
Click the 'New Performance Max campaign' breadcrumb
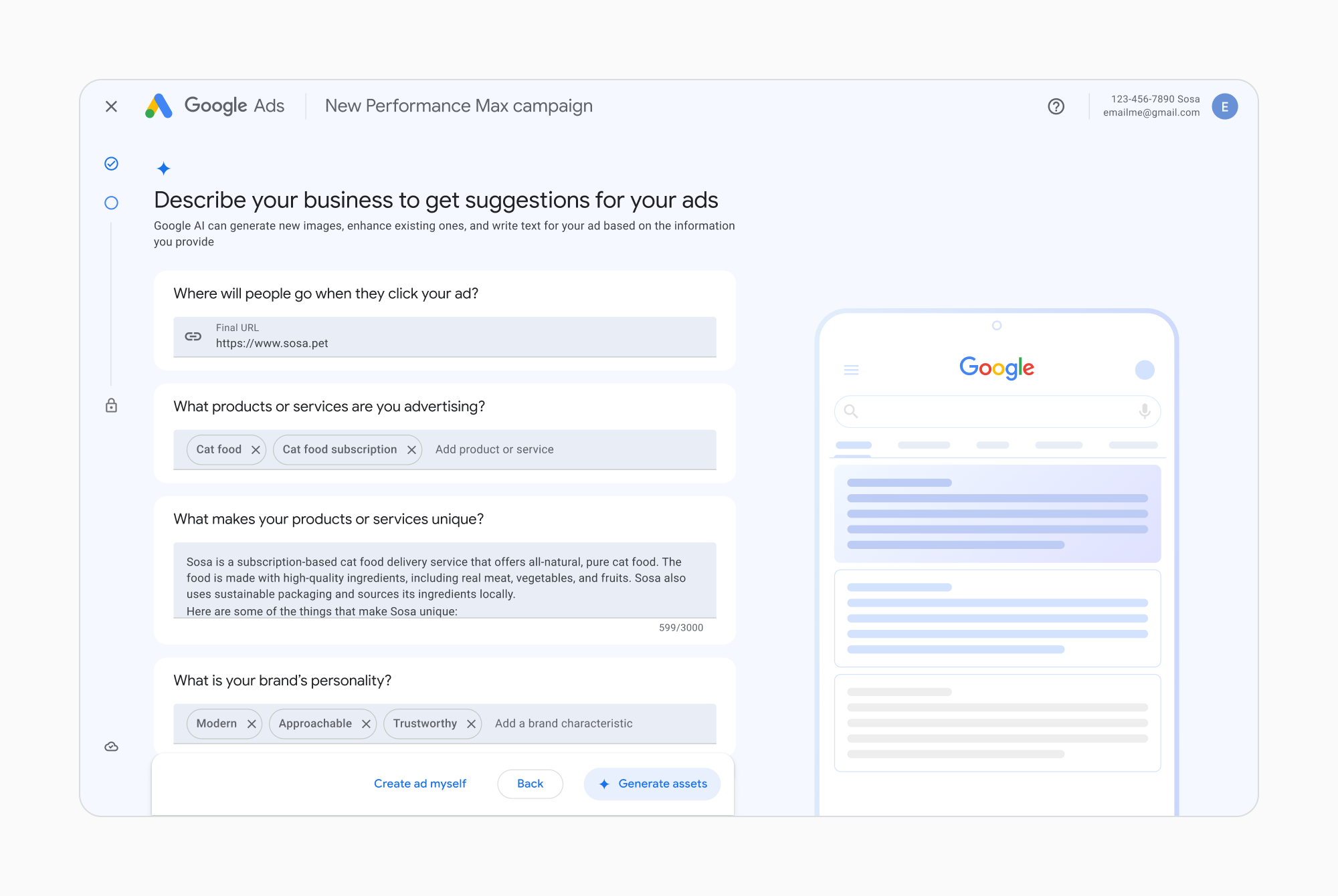coord(459,106)
